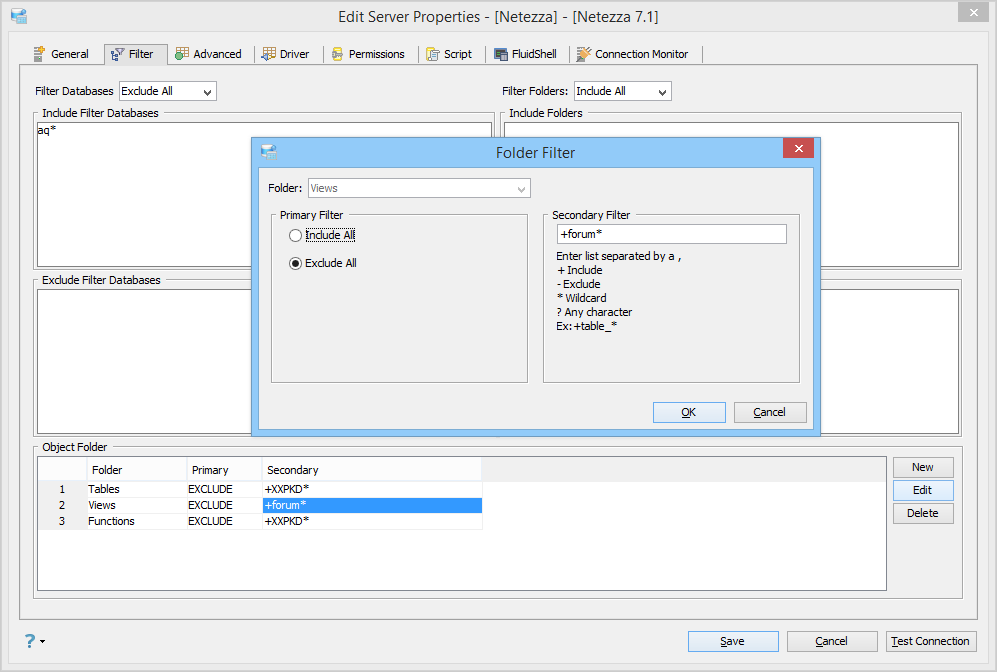Image resolution: width=997 pixels, height=672 pixels.
Task: Click the Delete object folder button
Action: click(923, 513)
